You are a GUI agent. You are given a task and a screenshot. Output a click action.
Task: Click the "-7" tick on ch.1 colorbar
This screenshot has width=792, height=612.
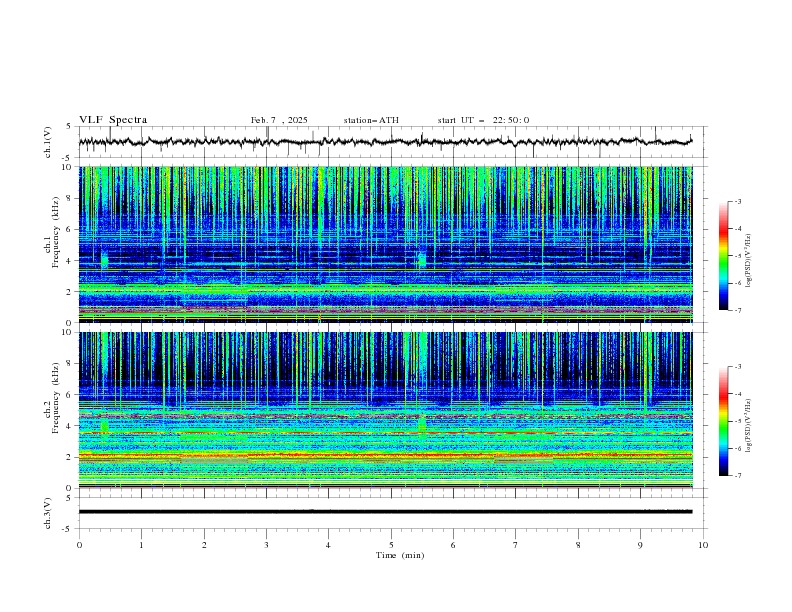(738, 310)
